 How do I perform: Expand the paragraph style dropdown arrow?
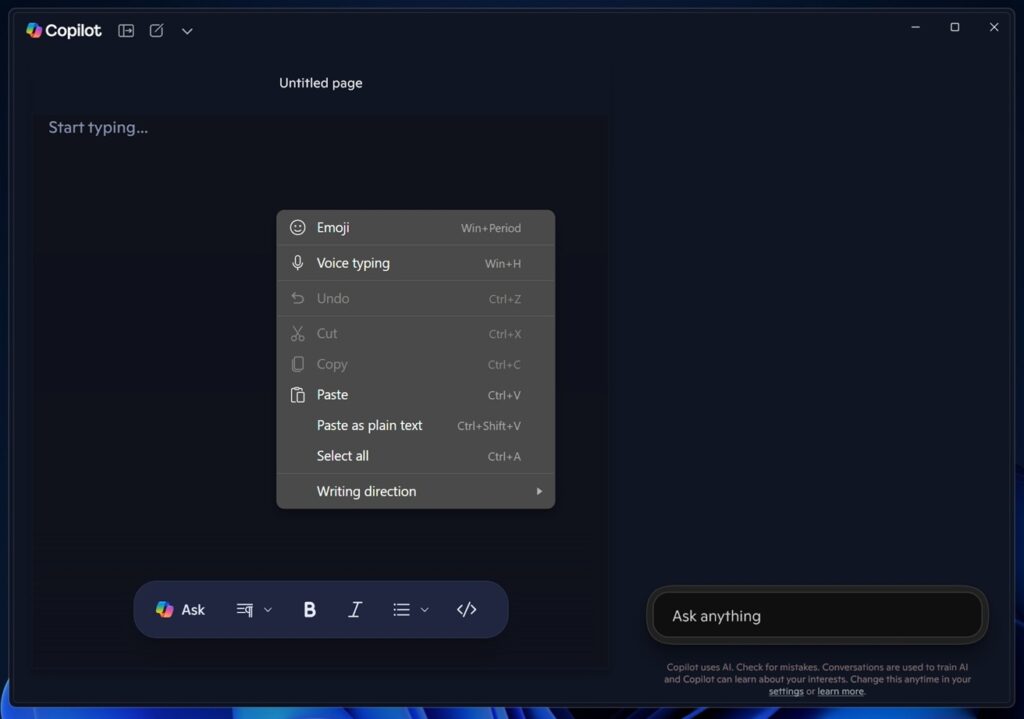(268, 610)
